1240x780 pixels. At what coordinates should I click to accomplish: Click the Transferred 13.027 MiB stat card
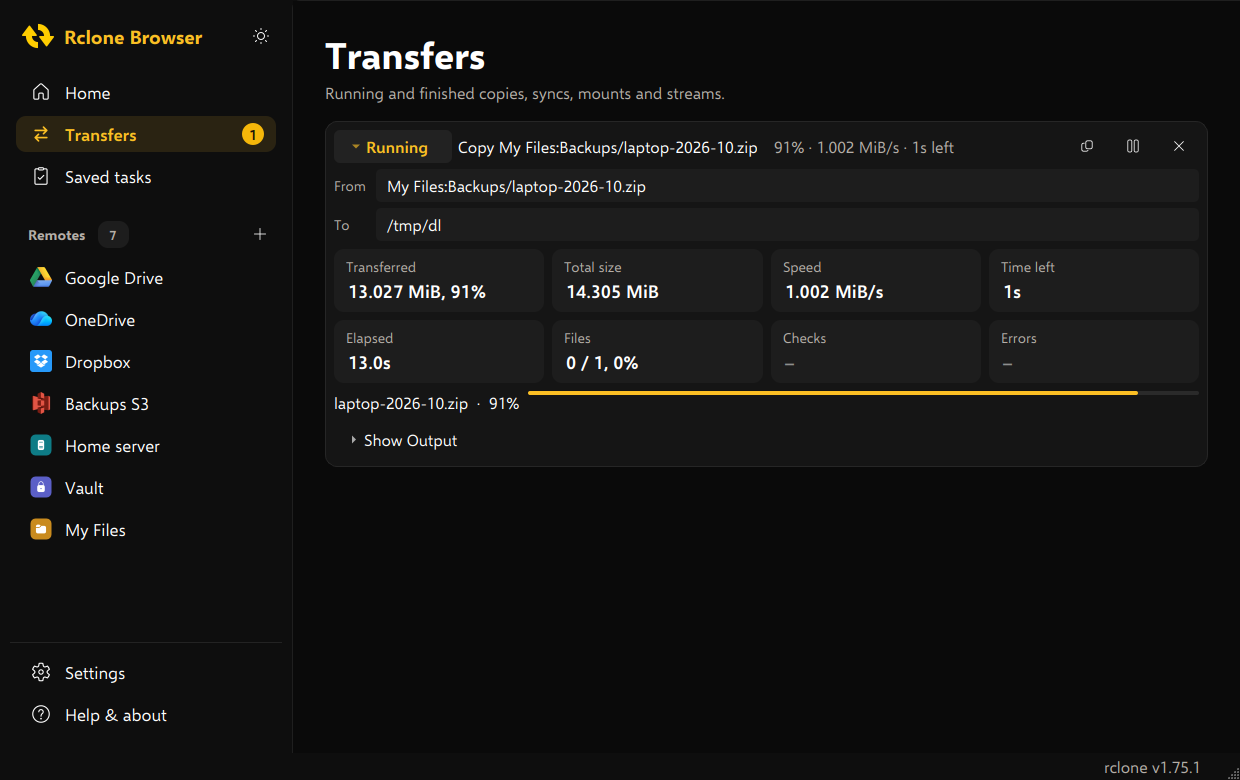click(x=439, y=280)
